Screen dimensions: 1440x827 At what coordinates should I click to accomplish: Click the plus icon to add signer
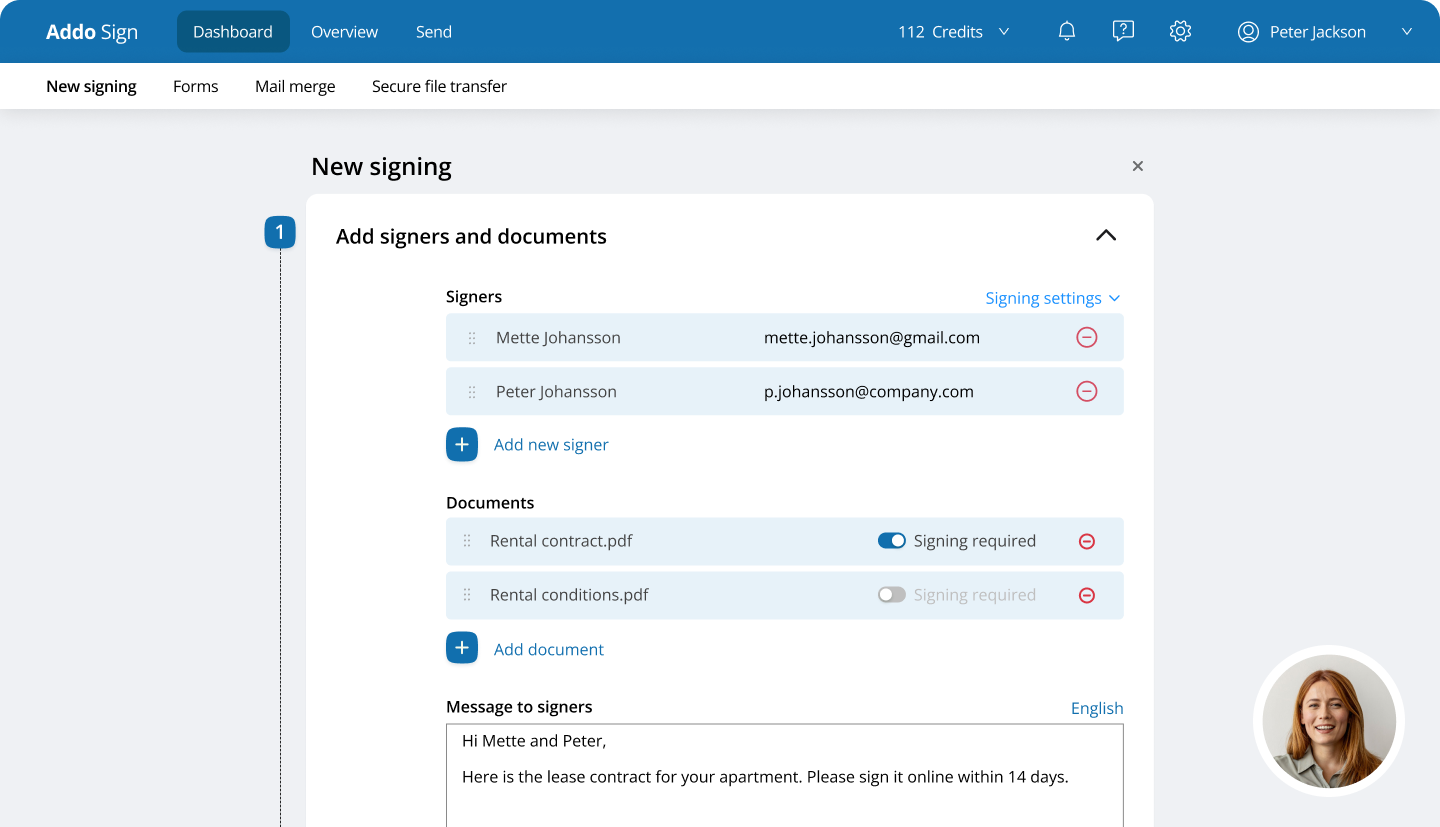(462, 444)
